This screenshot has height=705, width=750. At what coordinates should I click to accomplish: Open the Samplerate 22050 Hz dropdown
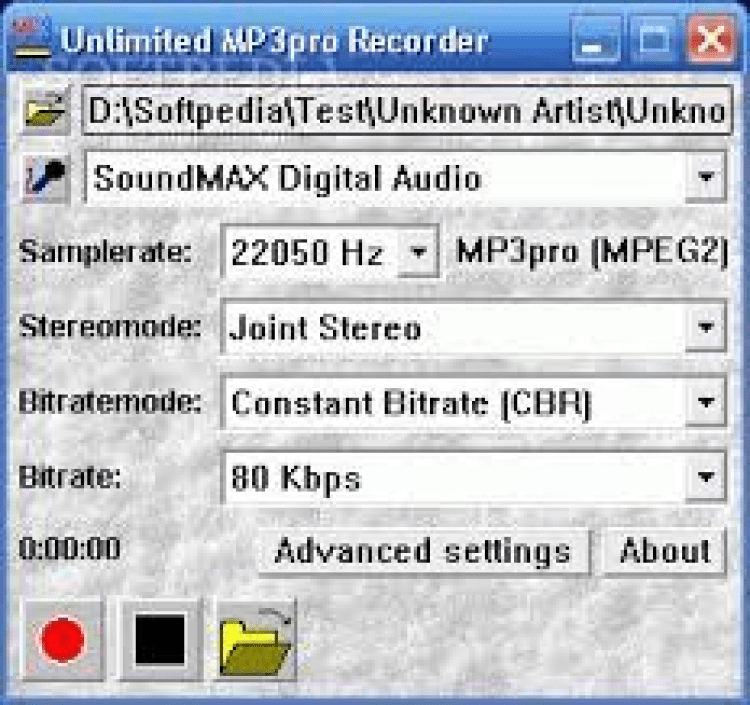pyautogui.click(x=330, y=252)
